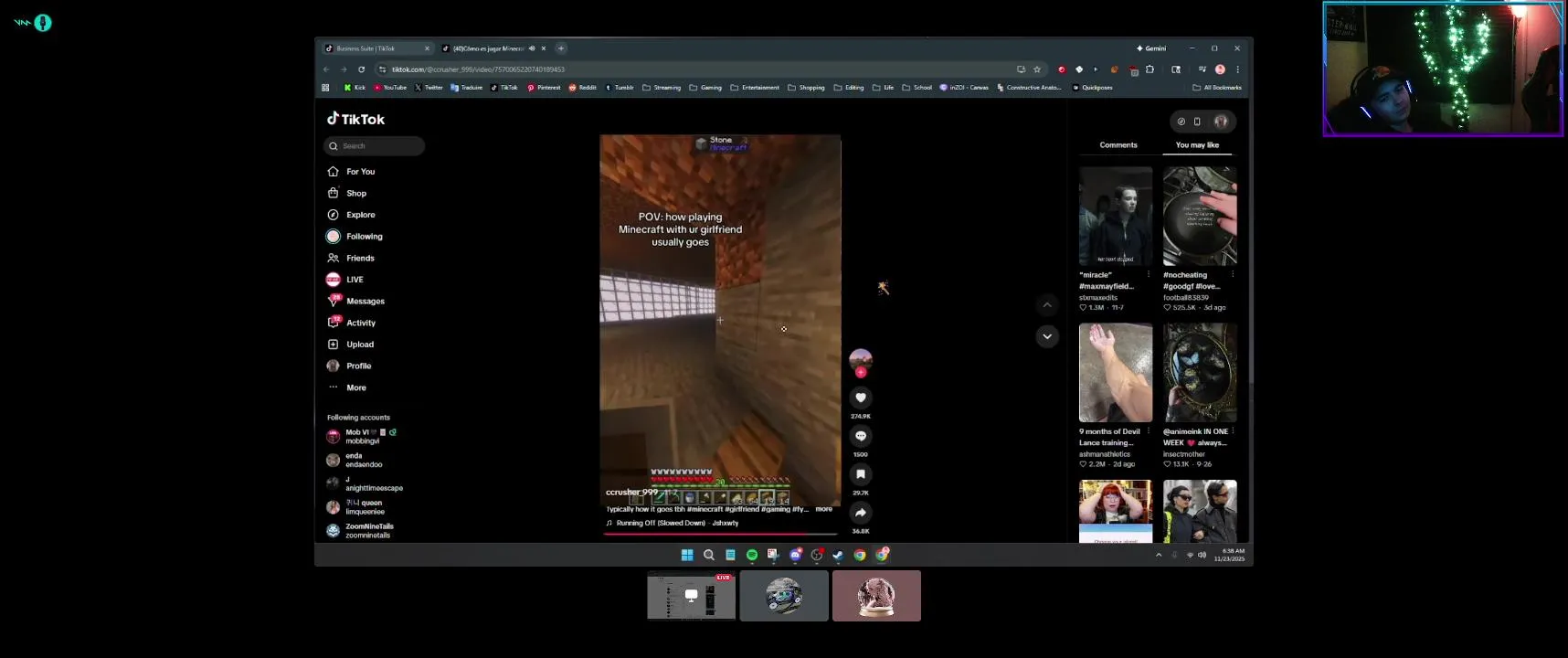Screen dimensions: 1568x658
Task: Expand the Gaming bookmarks folder
Action: [705, 88]
